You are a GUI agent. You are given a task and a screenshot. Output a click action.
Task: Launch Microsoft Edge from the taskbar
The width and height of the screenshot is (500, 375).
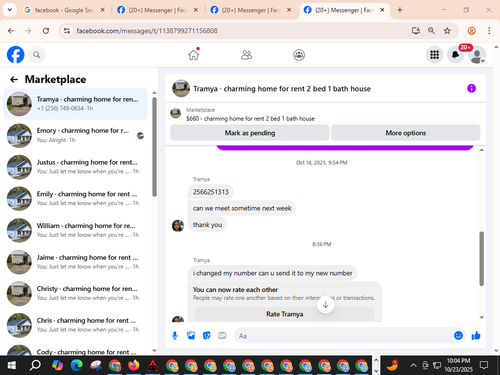click(x=77, y=366)
